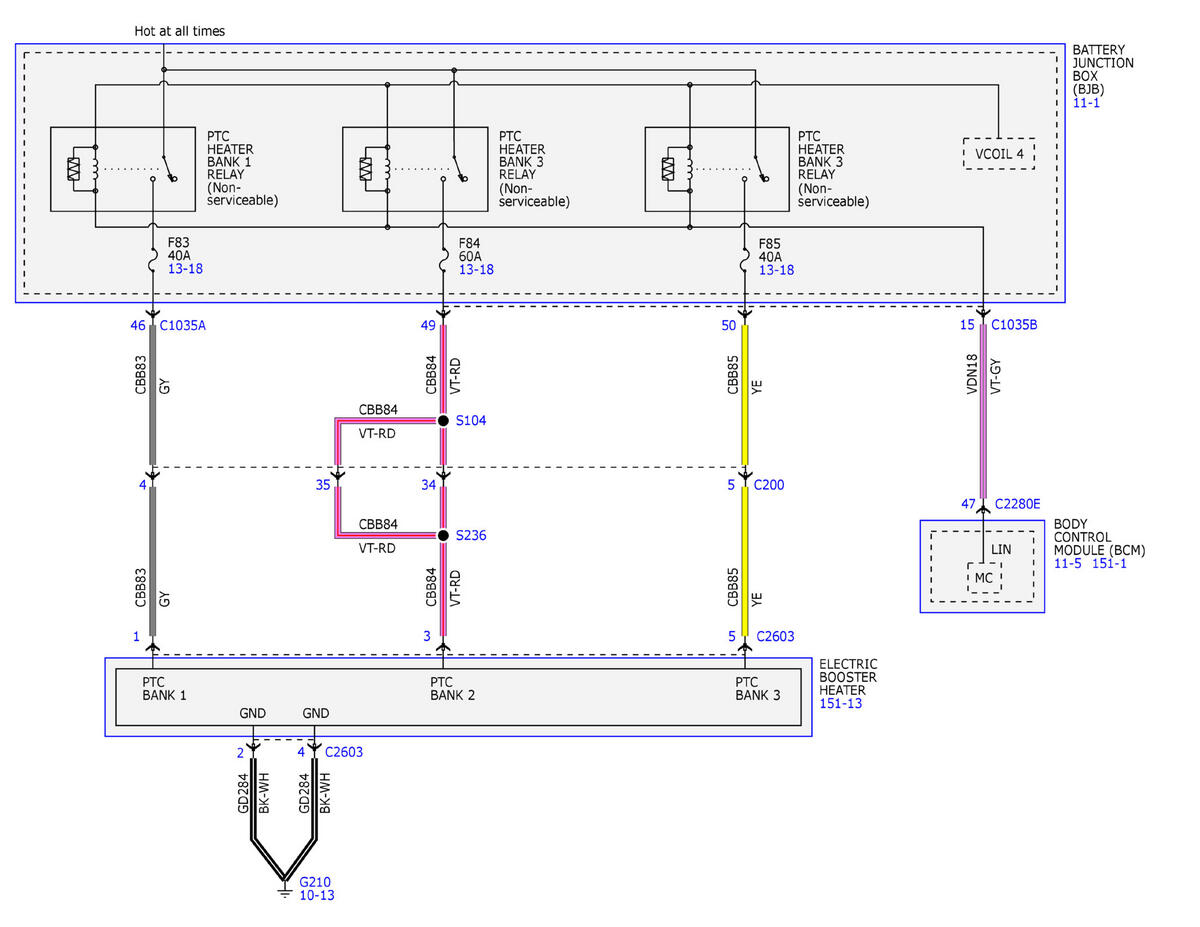Follow the 11-5 link under Body Control Module
Image resolution: width=1200 pixels, height=927 pixels.
[x=1067, y=564]
